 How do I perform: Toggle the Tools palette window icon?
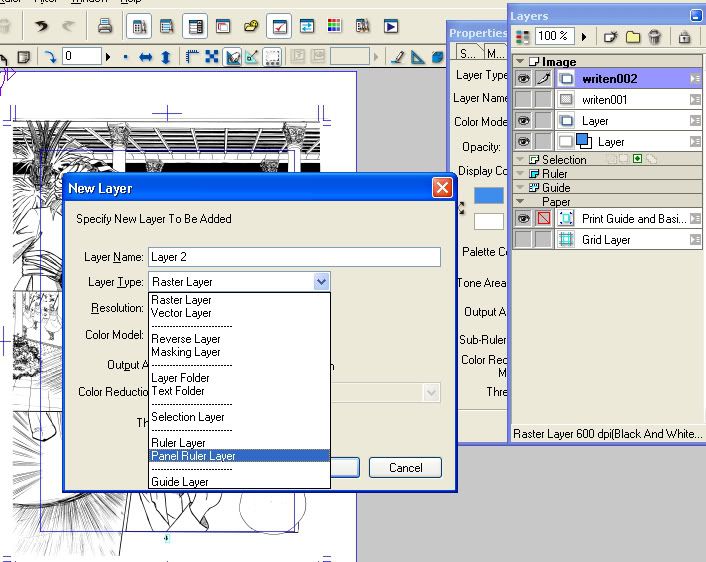[139, 27]
